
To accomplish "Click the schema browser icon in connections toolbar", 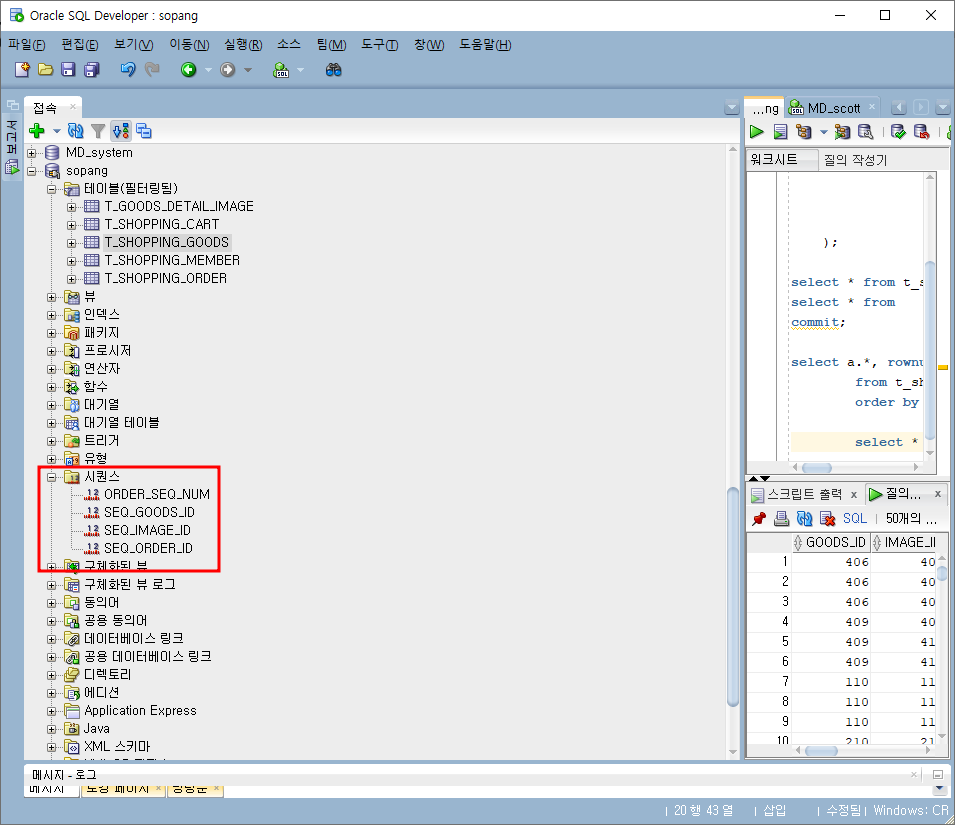I will coord(121,131).
